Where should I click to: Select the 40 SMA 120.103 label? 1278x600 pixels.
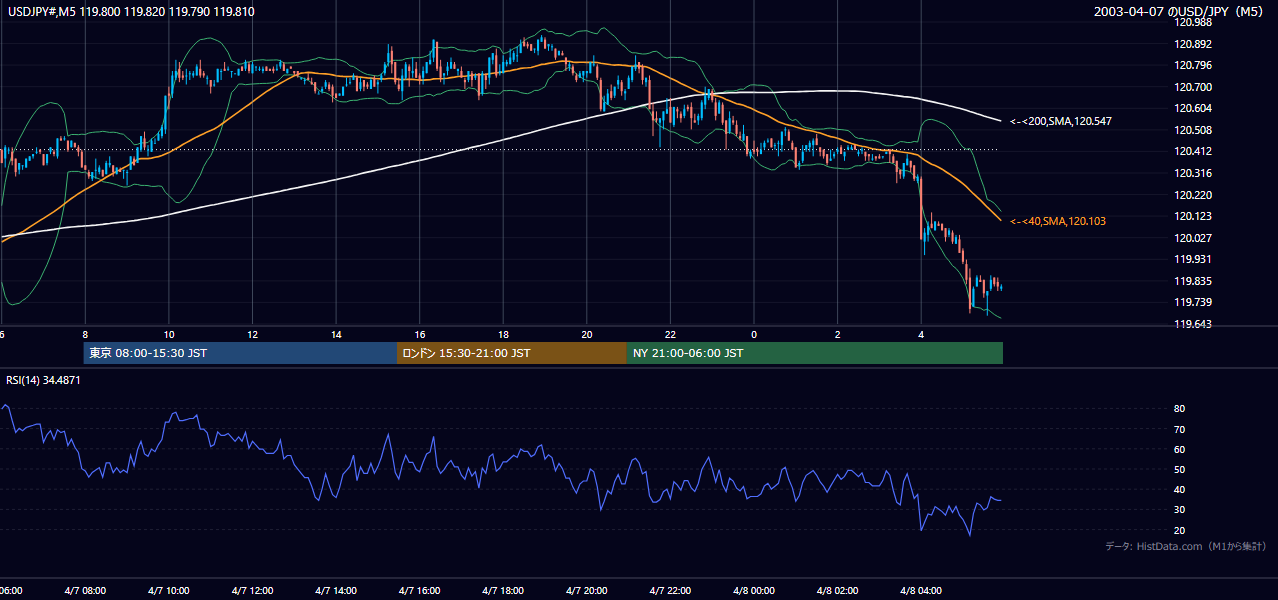(x=1058, y=221)
